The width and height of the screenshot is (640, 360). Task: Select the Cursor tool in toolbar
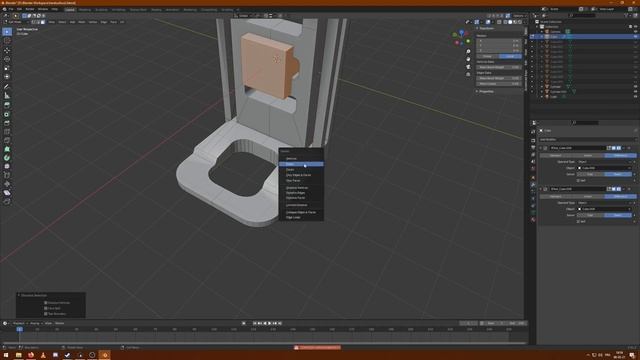(7, 41)
